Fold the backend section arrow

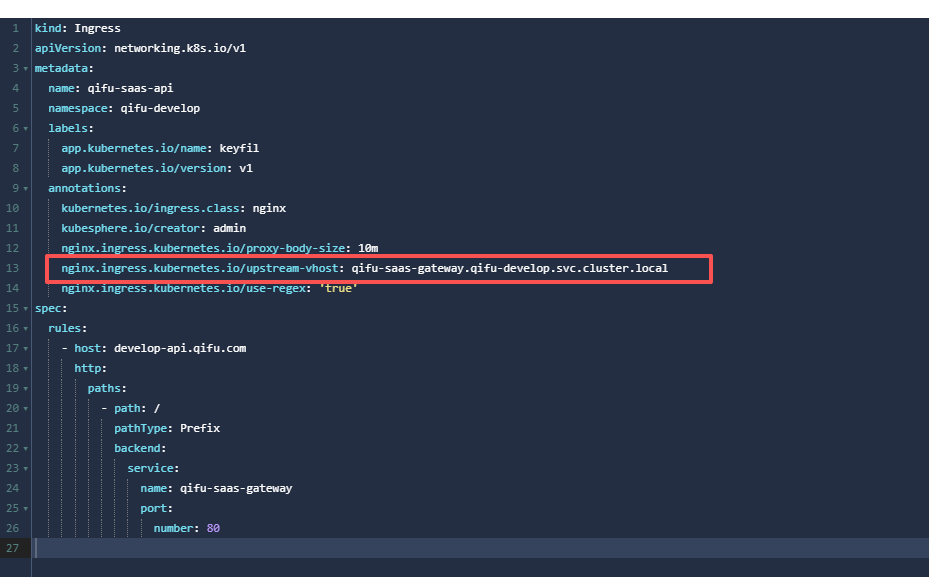pyautogui.click(x=25, y=448)
